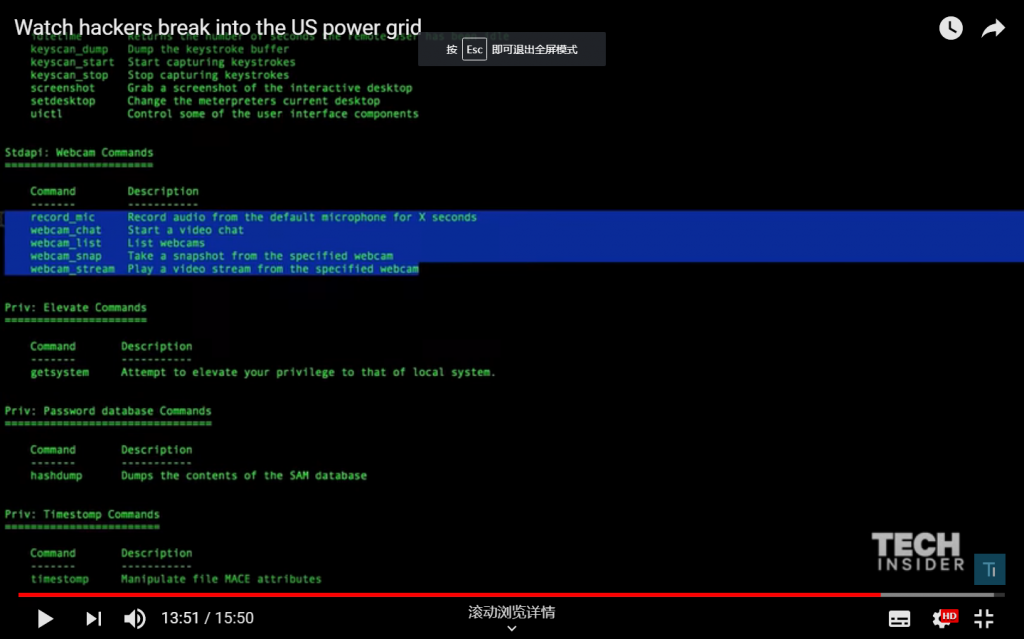Click 'Priv: Password database Commands' heading
Screen dimensions: 1024x639
(108, 411)
